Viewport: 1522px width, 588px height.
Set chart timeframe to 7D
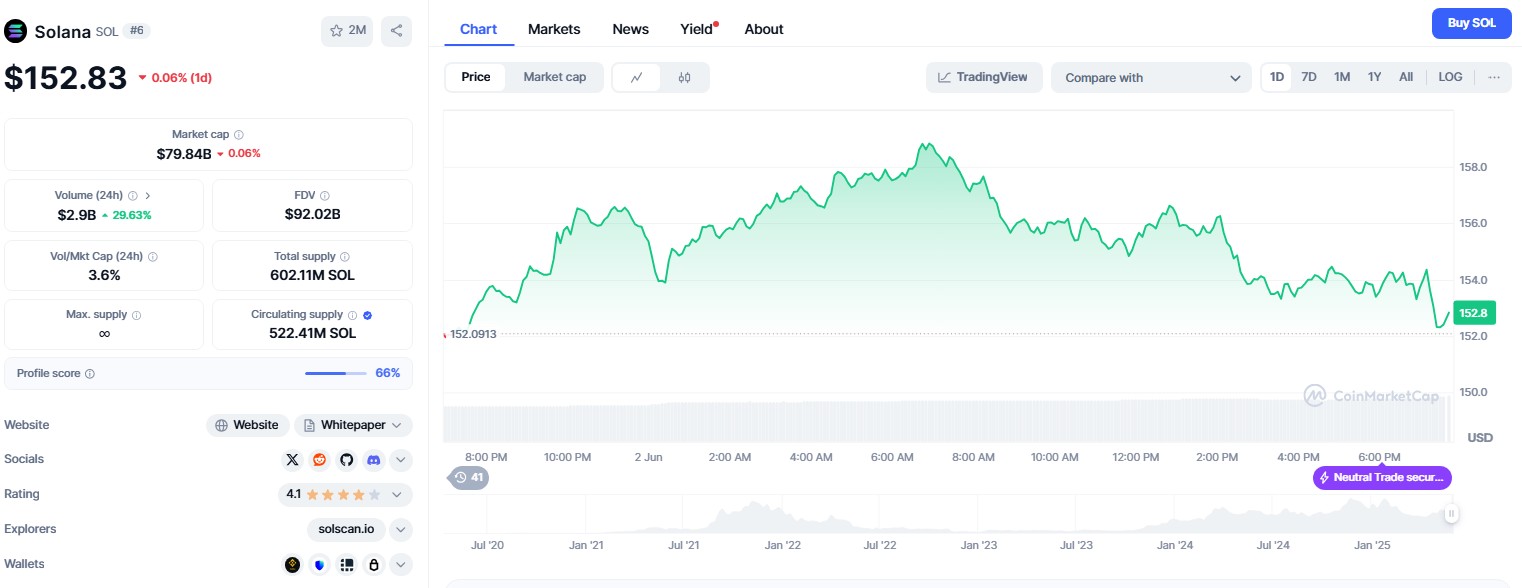click(1309, 77)
